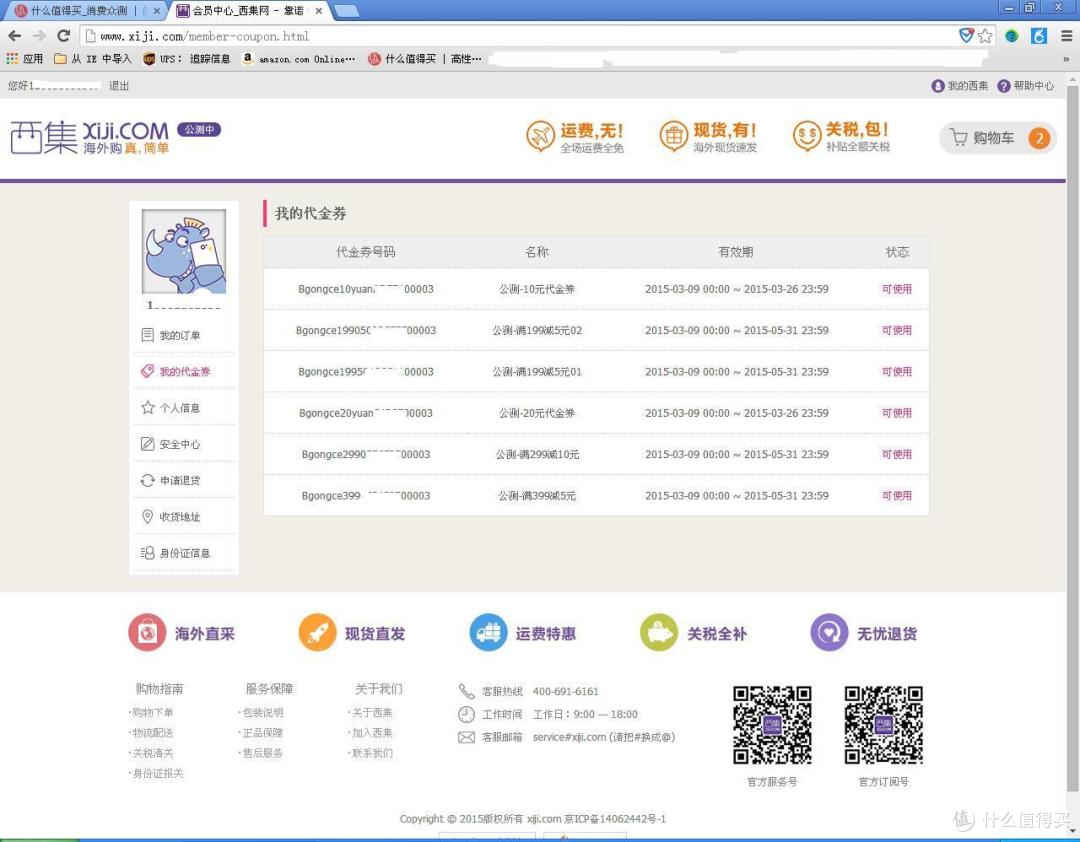This screenshot has width=1080, height=842.
Task: Open UPS 追踪信息 bookmark
Action: coord(187,59)
